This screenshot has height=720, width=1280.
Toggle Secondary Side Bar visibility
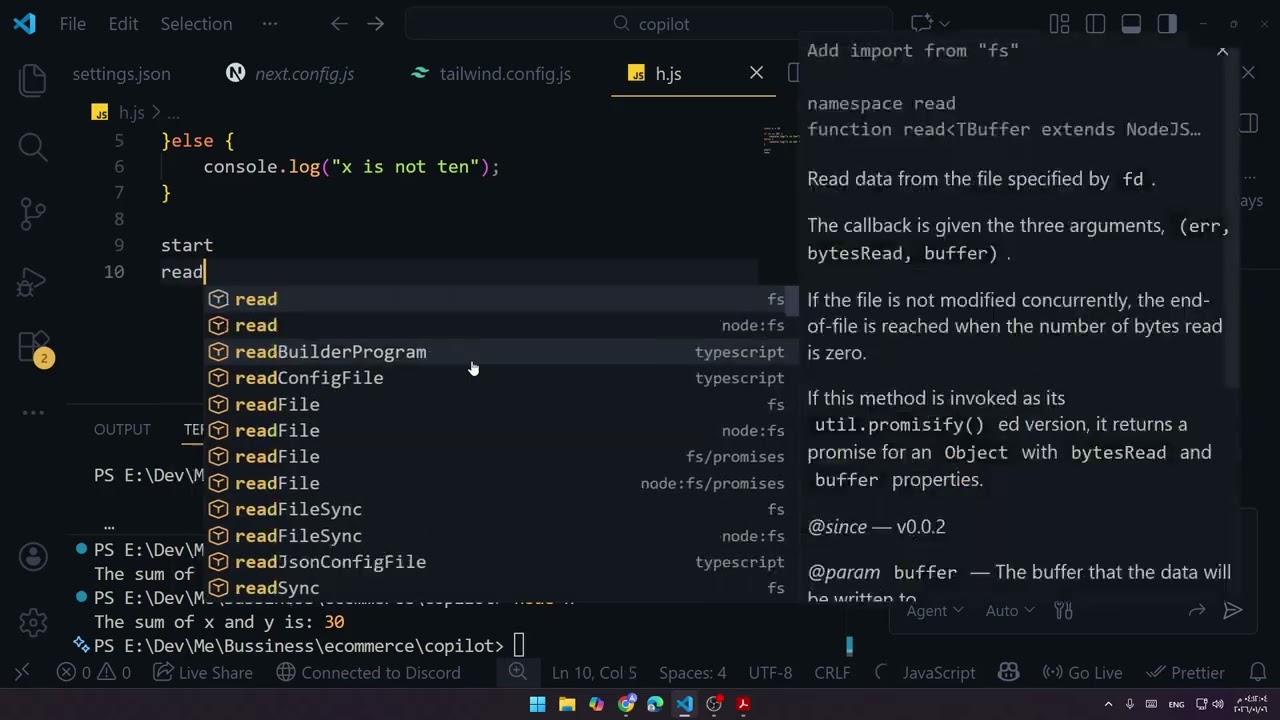pos(1167,24)
